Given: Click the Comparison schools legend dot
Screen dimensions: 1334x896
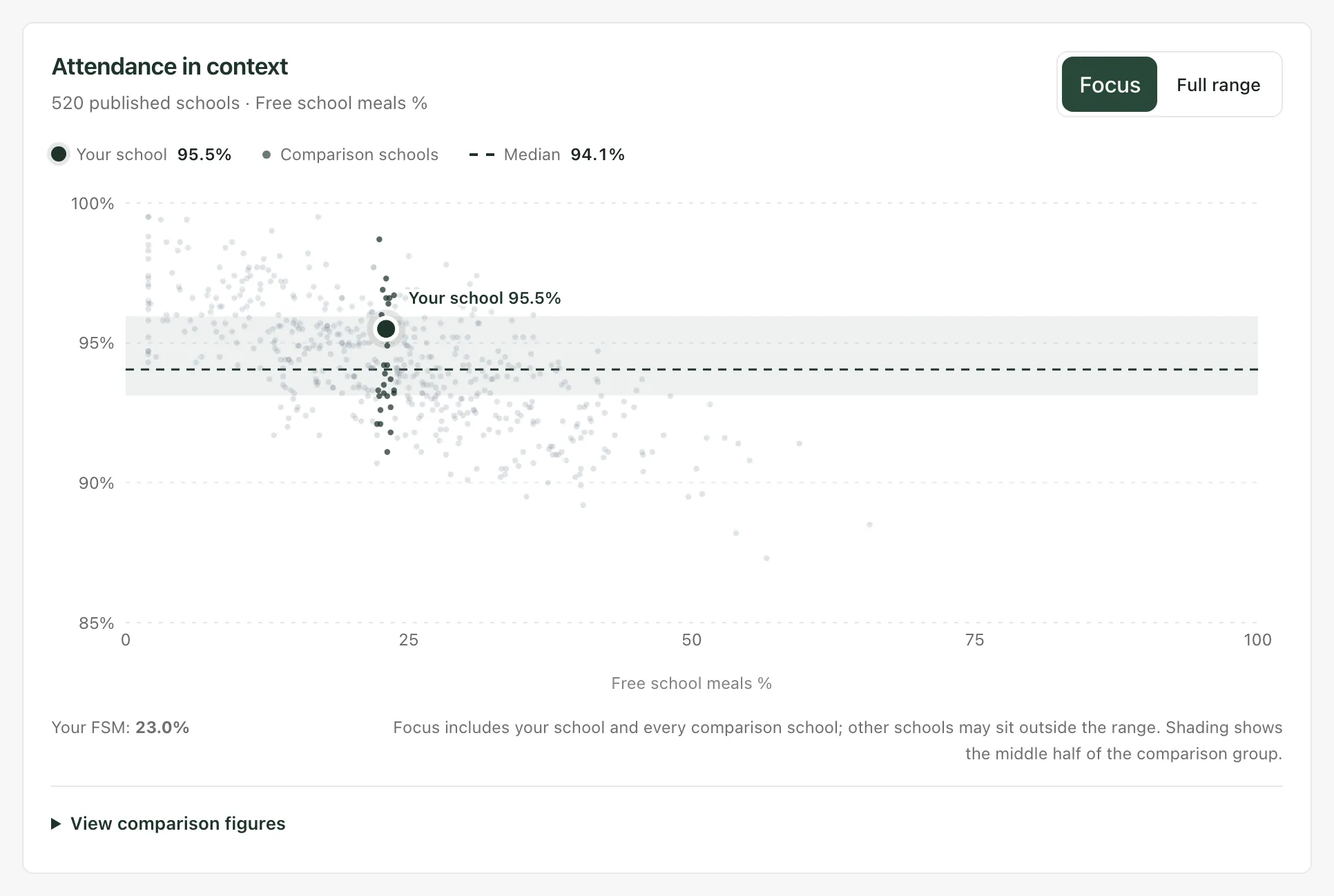Looking at the screenshot, I should click(x=267, y=155).
